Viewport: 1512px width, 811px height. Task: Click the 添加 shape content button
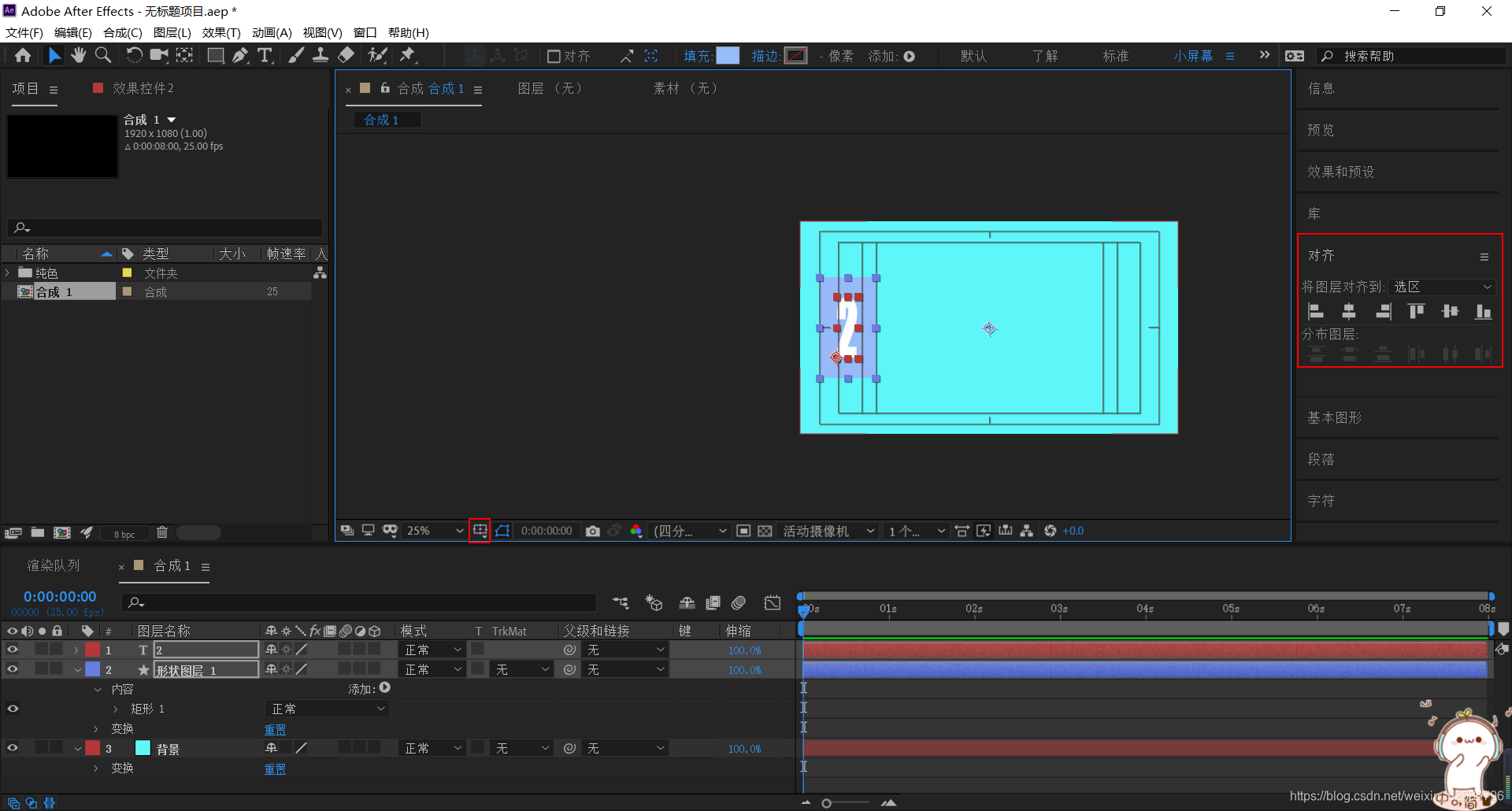click(x=385, y=687)
